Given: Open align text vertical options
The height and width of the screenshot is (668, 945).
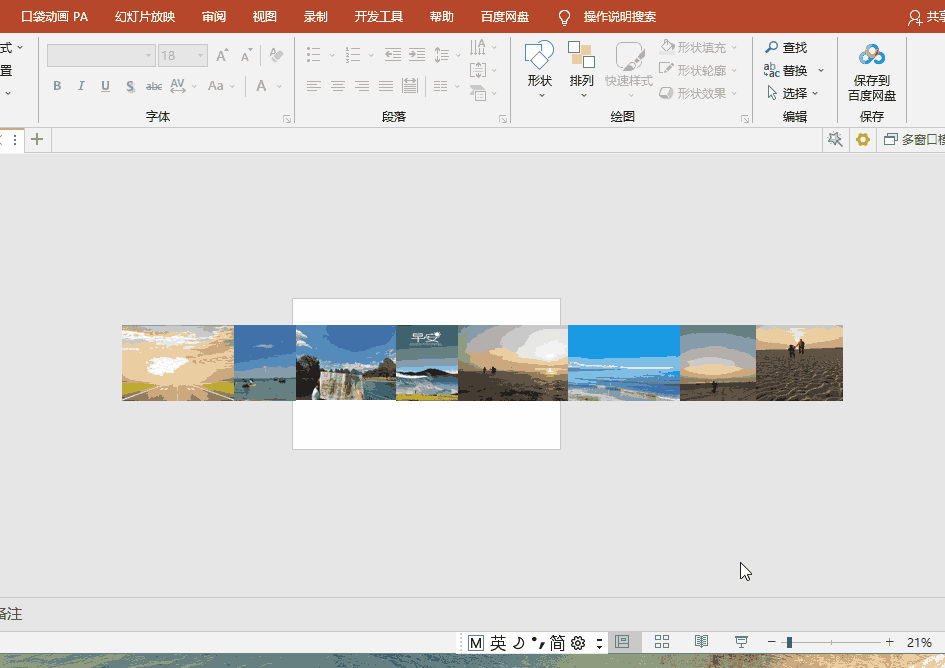Looking at the screenshot, I should pos(483,71).
